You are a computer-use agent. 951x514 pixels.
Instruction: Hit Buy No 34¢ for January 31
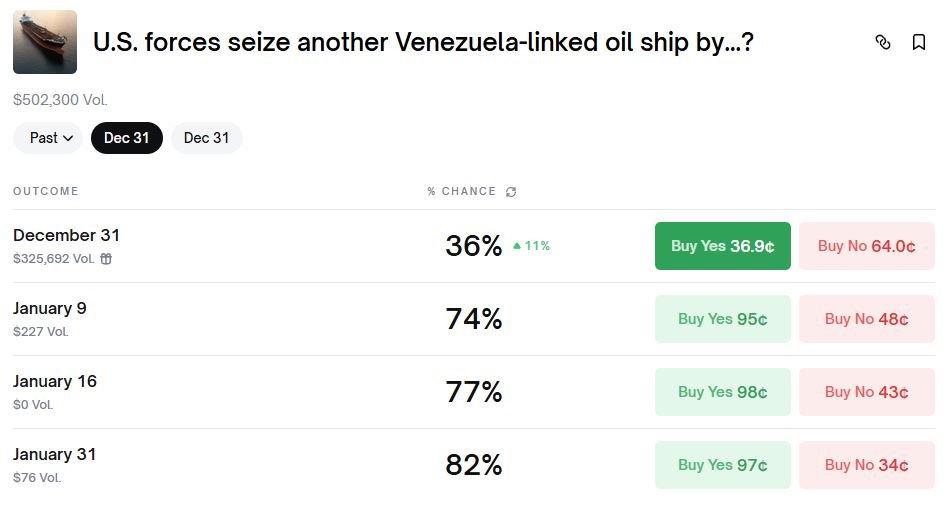click(x=866, y=465)
